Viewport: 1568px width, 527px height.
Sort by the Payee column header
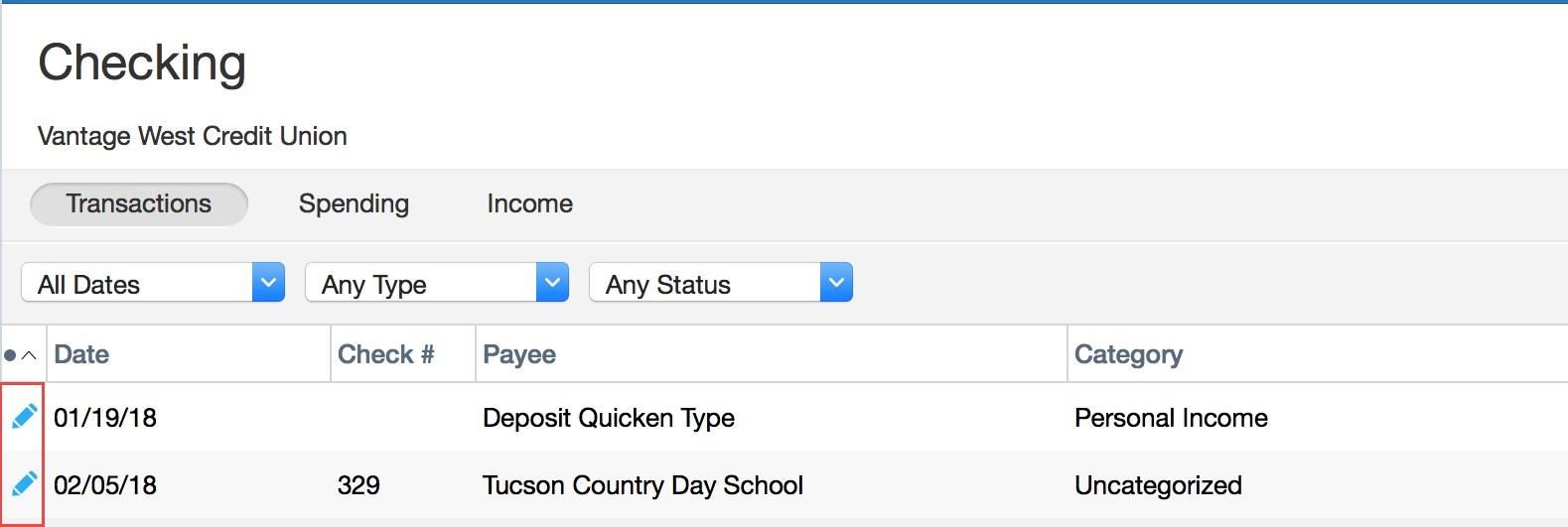point(519,354)
